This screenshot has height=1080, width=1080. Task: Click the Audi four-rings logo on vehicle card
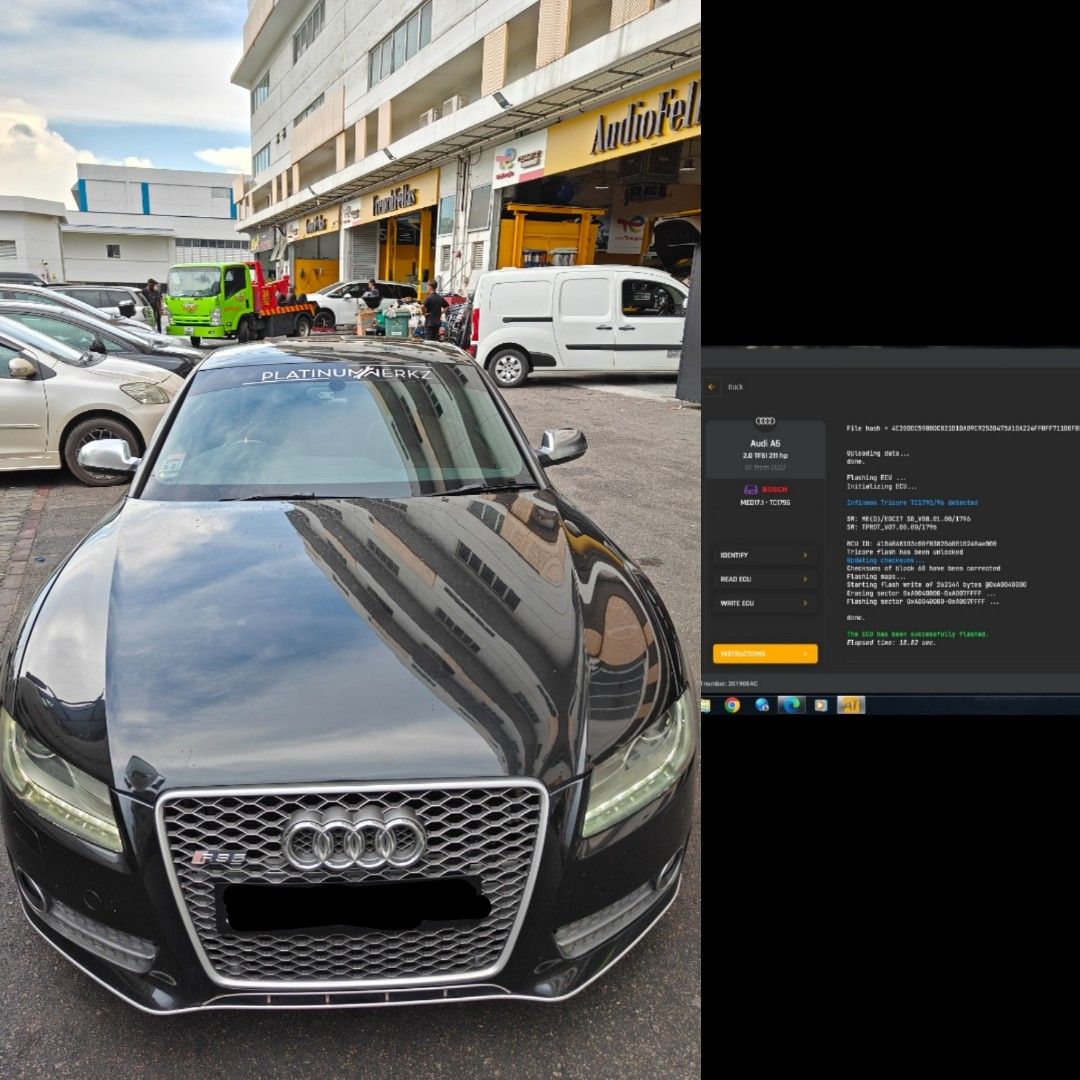coord(765,422)
